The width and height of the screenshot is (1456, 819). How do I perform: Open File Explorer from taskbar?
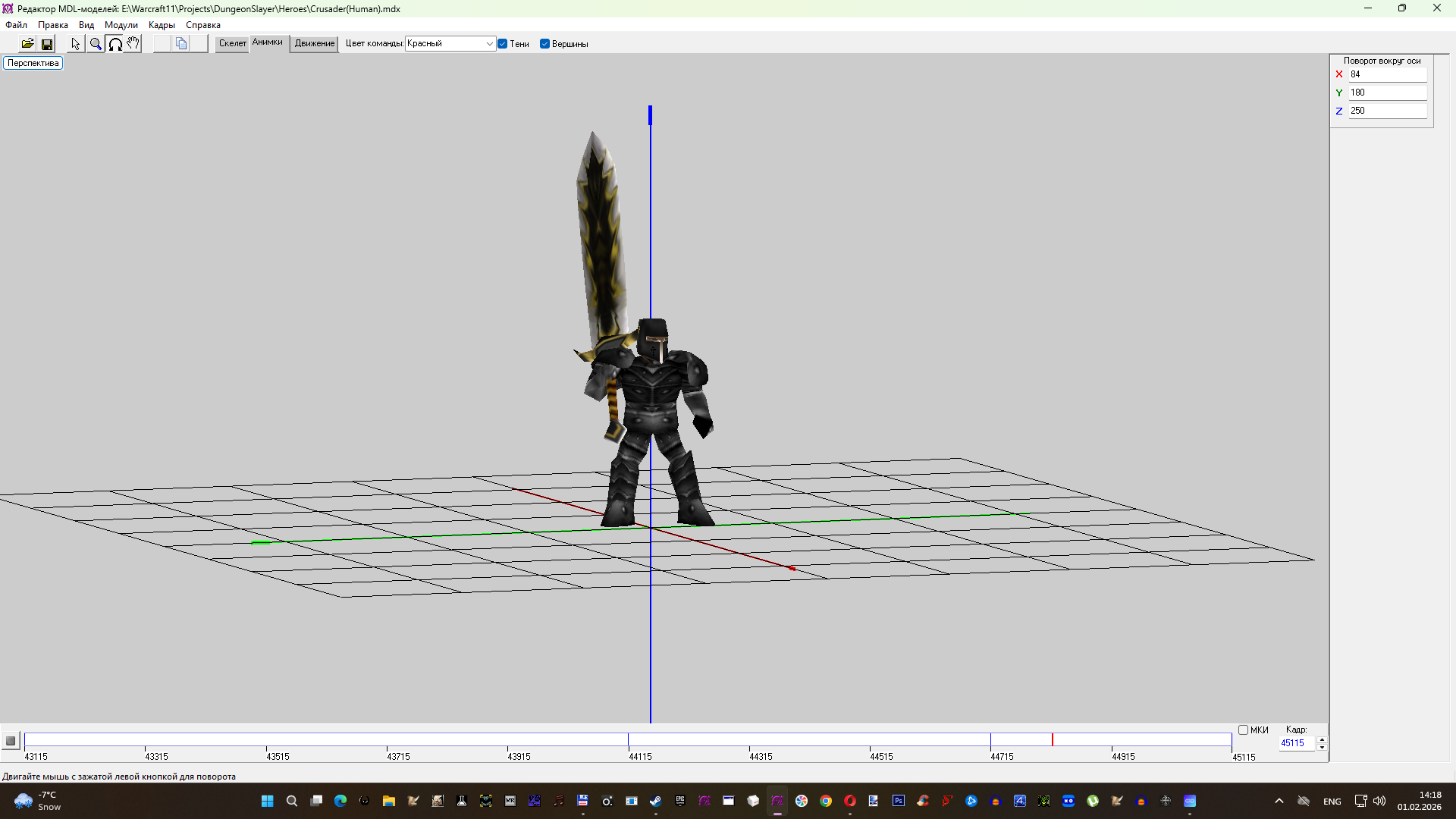(389, 801)
